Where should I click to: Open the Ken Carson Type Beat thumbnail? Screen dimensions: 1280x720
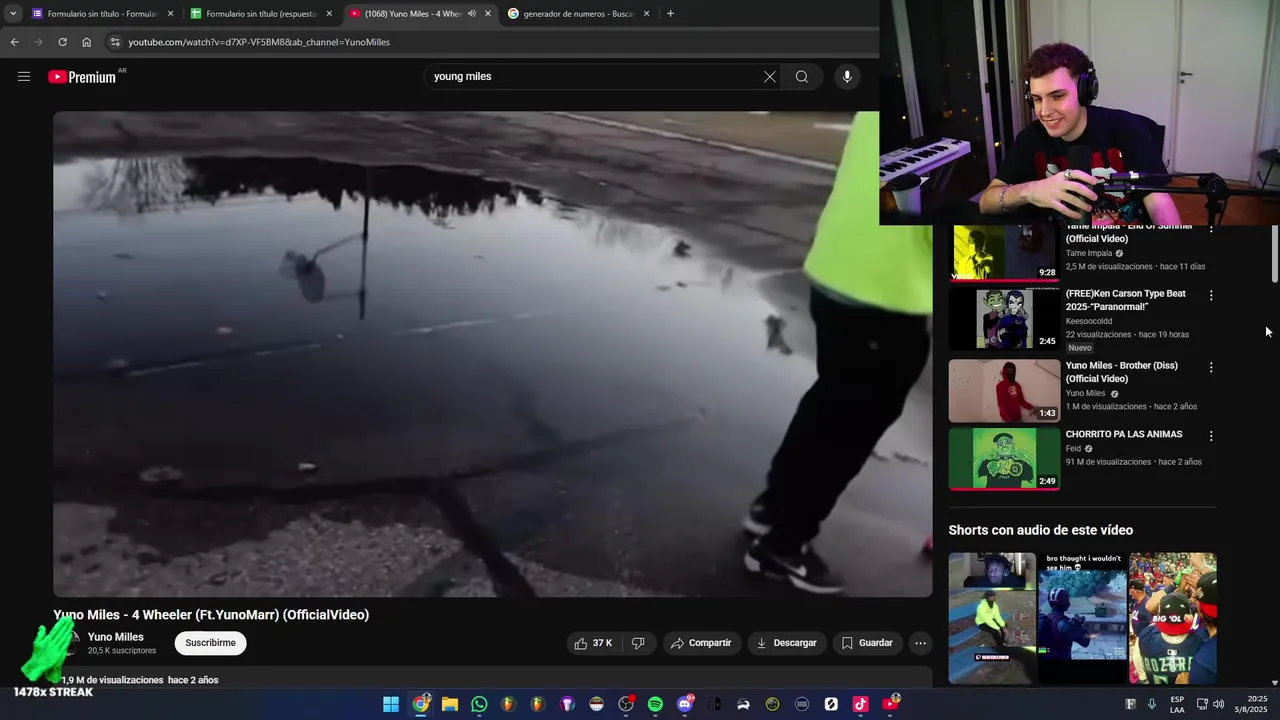tap(1004, 319)
